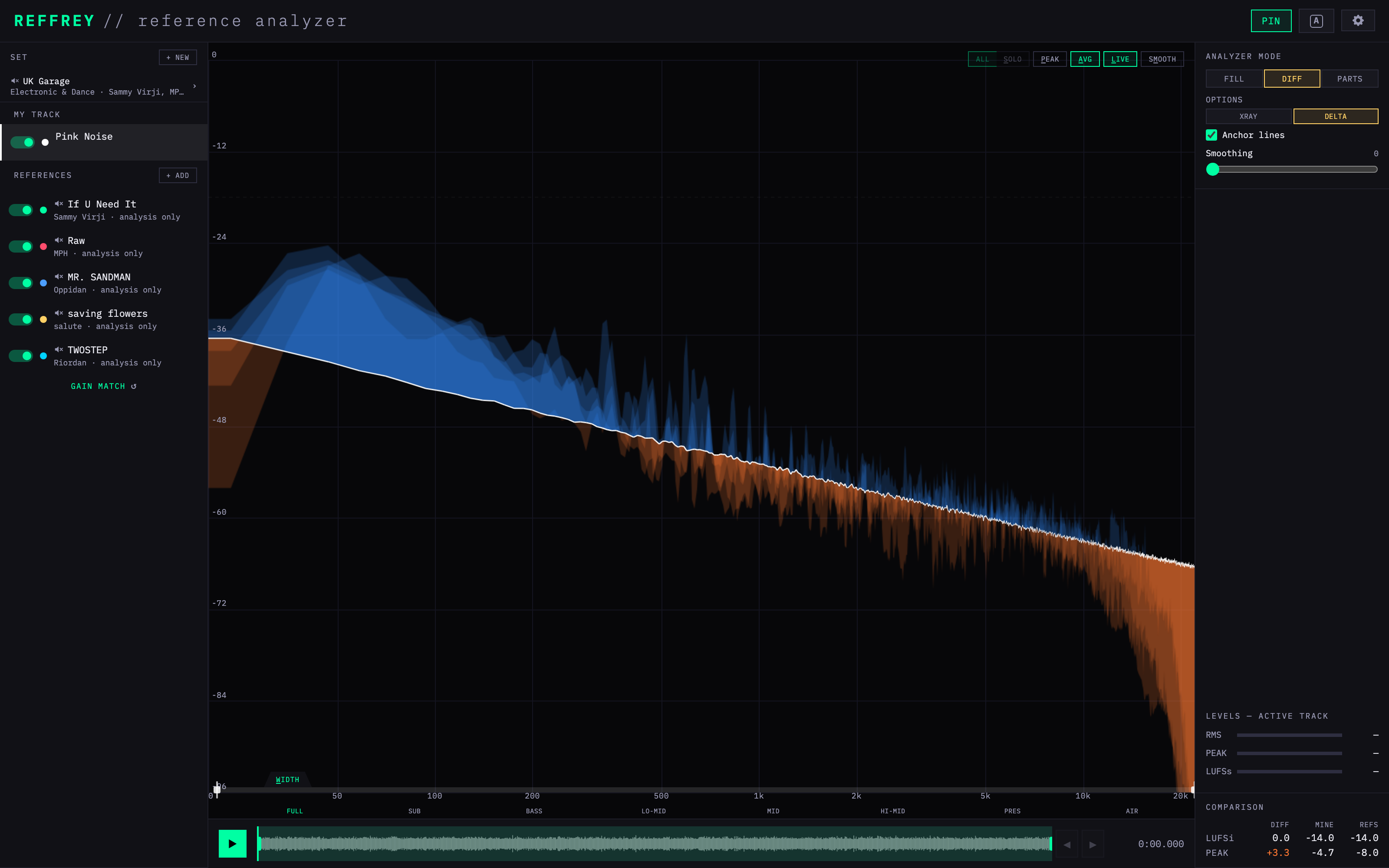Image resolution: width=1389 pixels, height=868 pixels.
Task: Play the track with the green play button
Action: 233,843
